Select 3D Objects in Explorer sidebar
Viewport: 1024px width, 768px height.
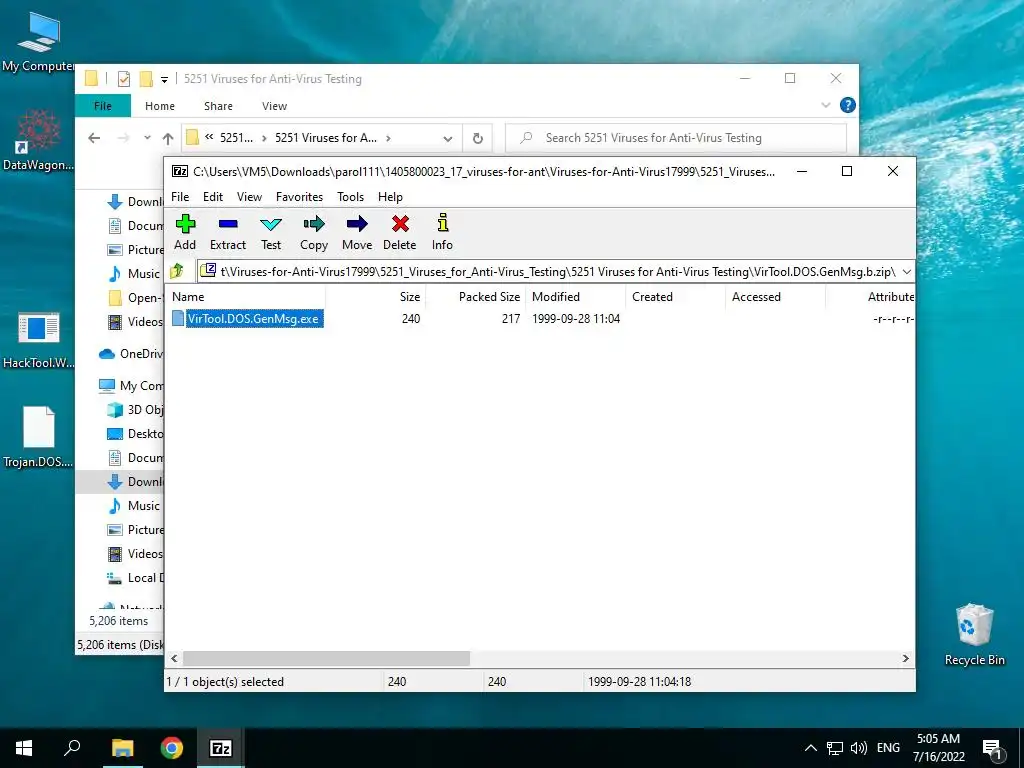coord(136,409)
